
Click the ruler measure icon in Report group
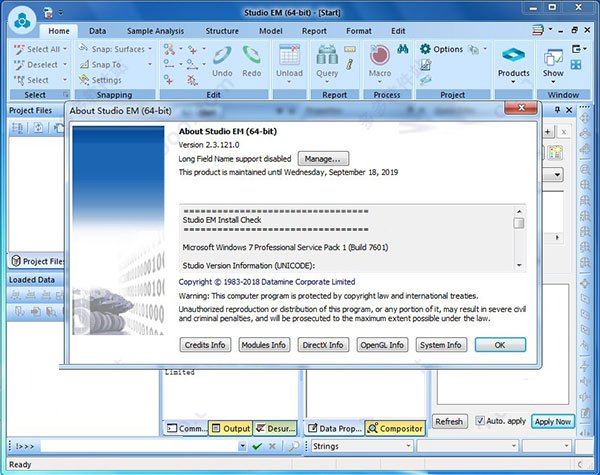click(x=350, y=49)
